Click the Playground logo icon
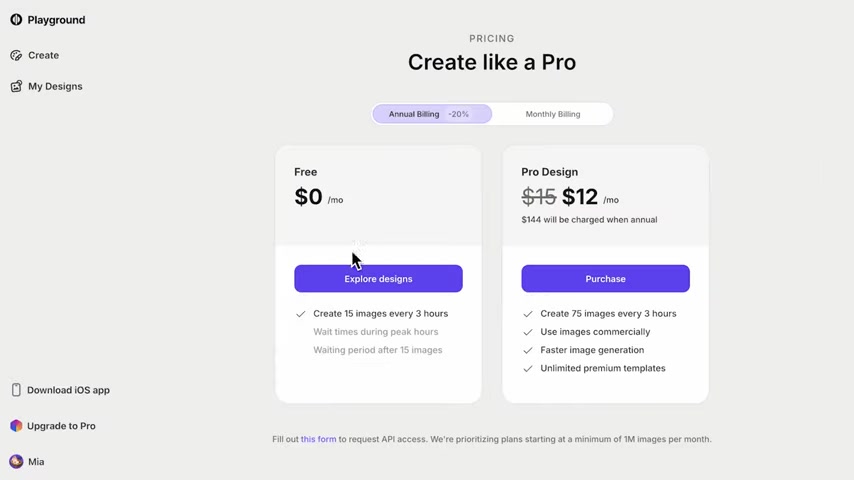The image size is (854, 480). 16,20
